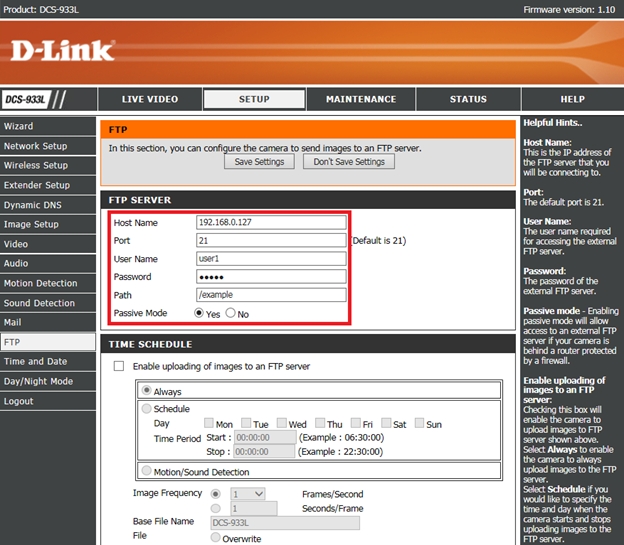624x545 pixels.
Task: Select Passive Mode Yes option
Action: point(198,313)
